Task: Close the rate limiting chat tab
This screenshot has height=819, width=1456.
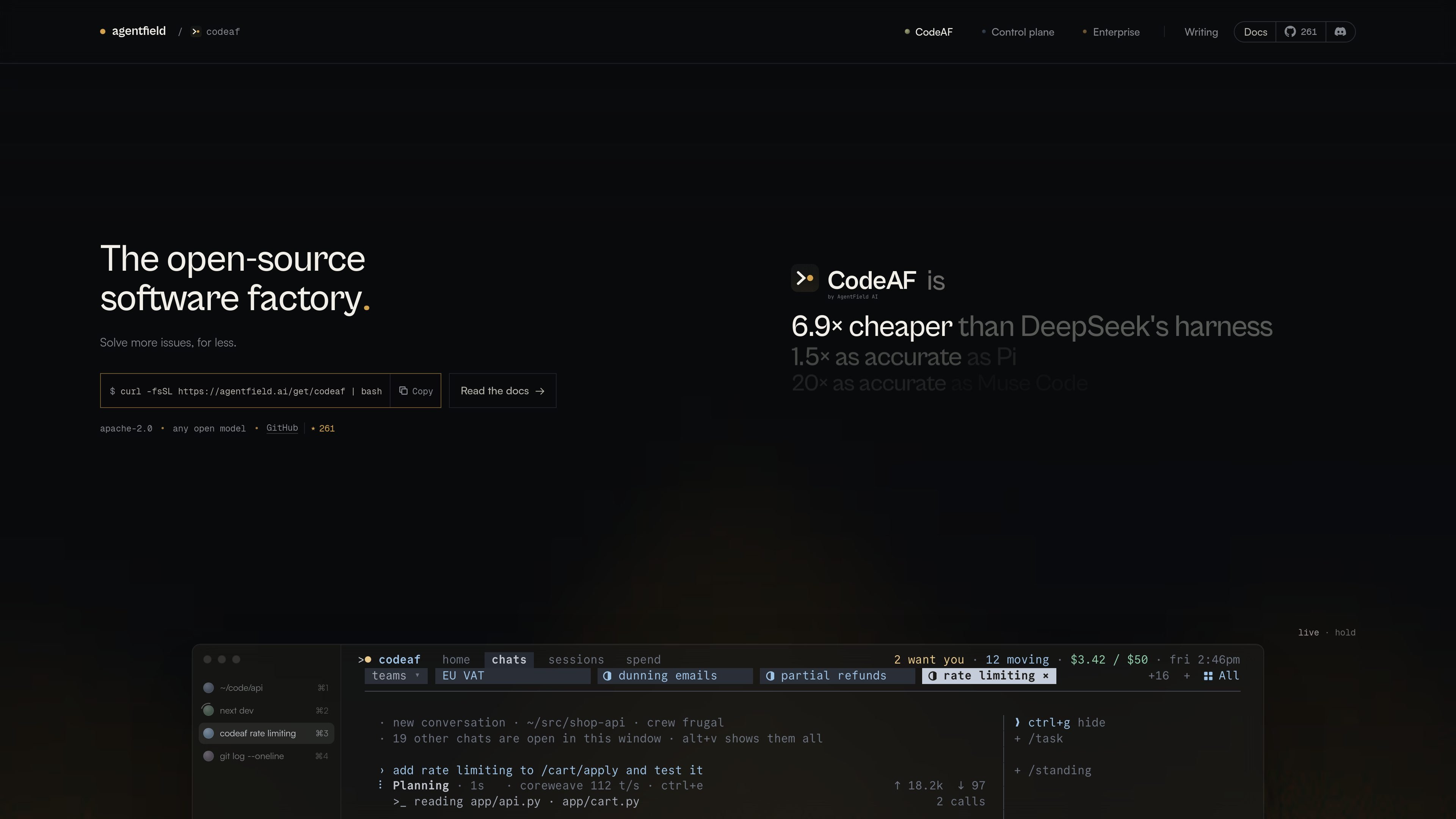Action: click(1046, 675)
